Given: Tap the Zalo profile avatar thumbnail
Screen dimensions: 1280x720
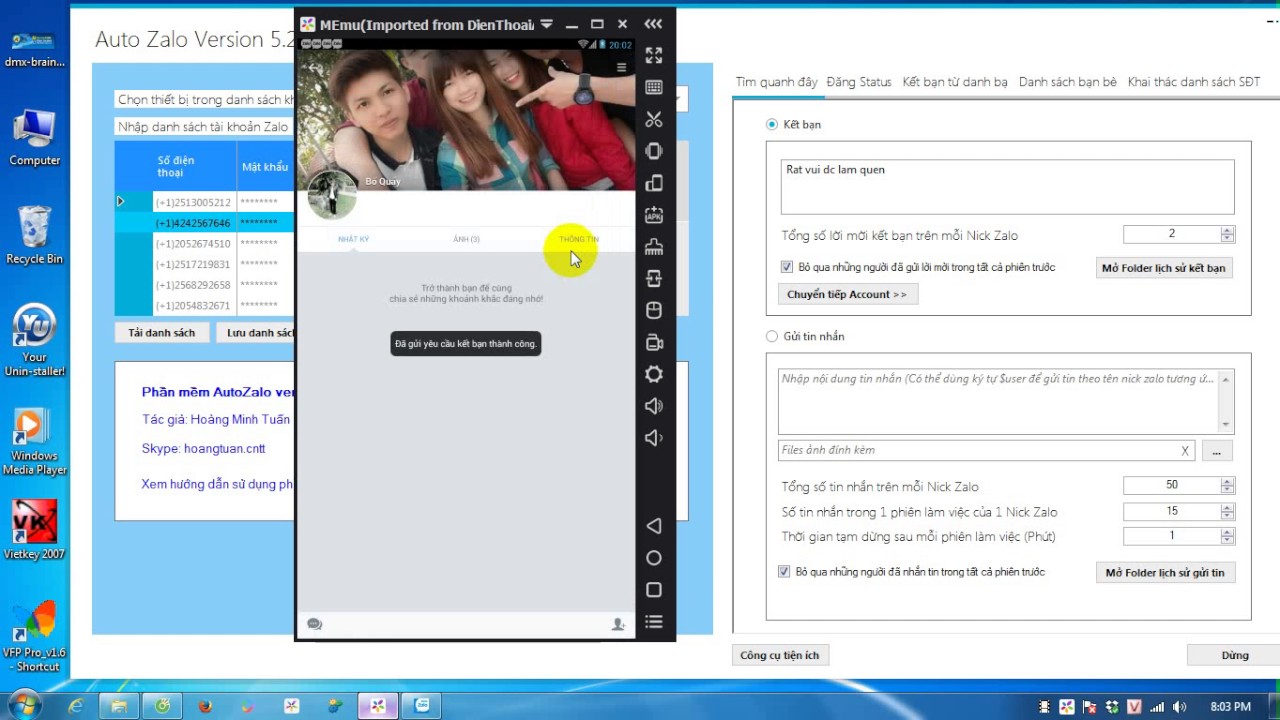Looking at the screenshot, I should (x=331, y=194).
